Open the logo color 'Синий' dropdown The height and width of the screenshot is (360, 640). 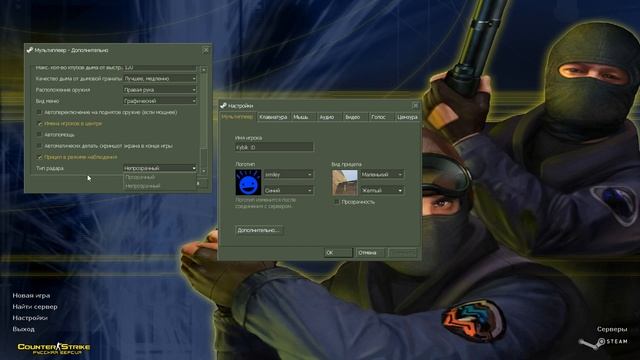click(x=289, y=190)
